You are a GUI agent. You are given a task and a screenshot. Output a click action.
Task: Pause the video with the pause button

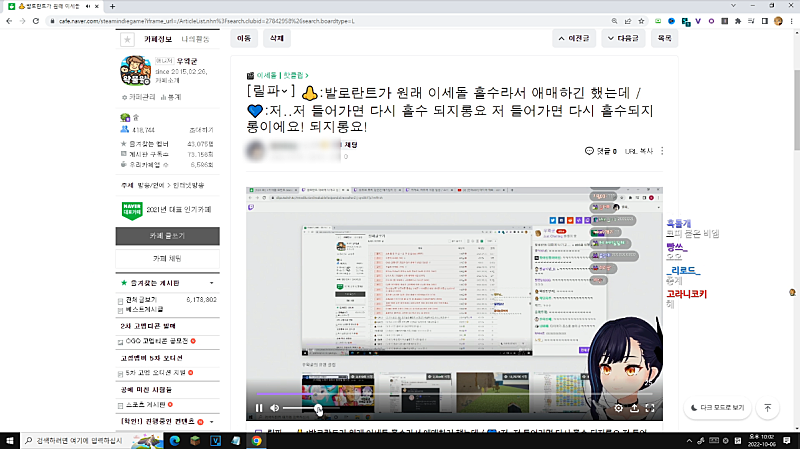tap(259, 408)
